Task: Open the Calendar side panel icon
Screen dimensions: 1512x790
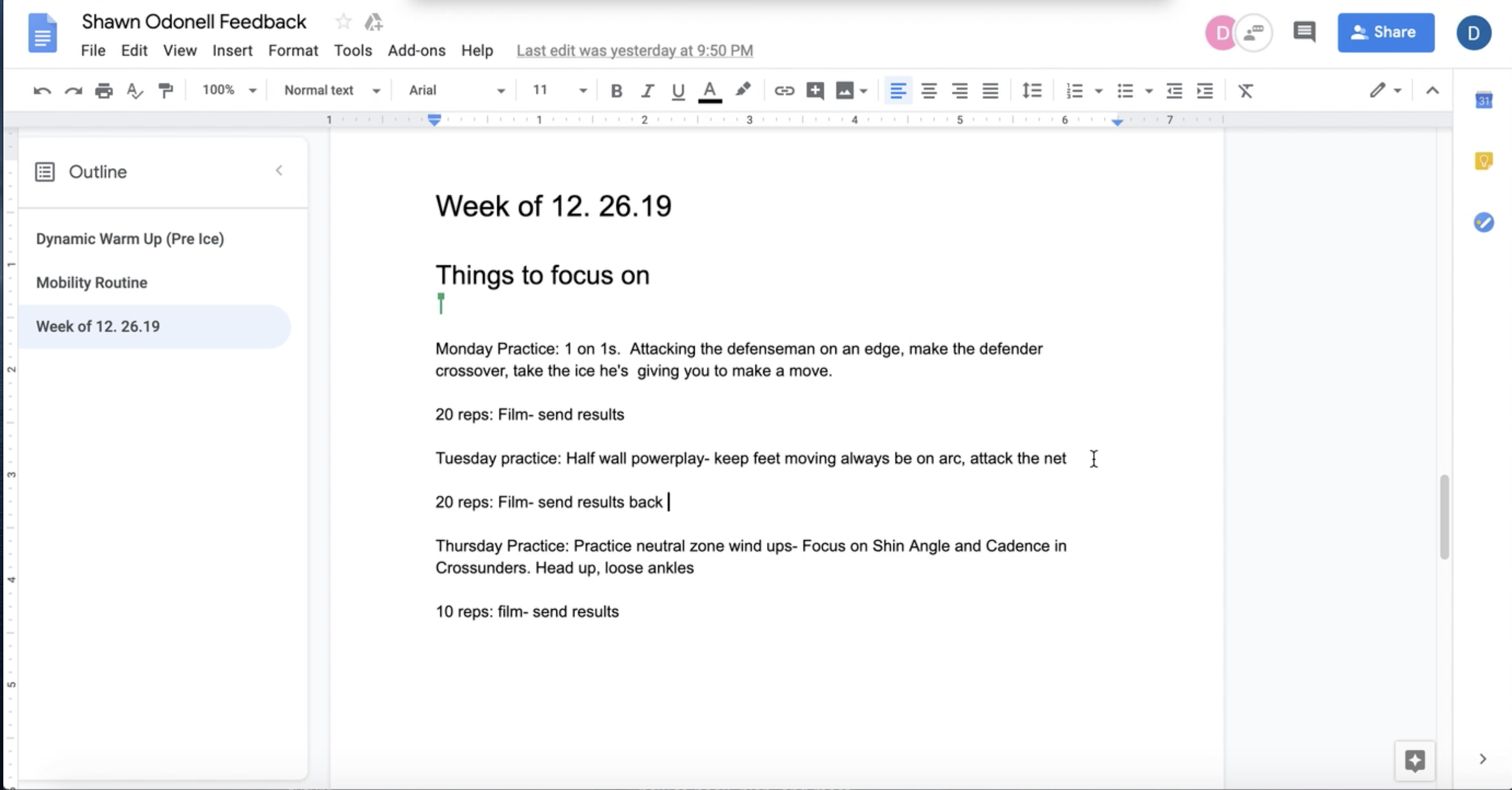Action: (1483, 100)
